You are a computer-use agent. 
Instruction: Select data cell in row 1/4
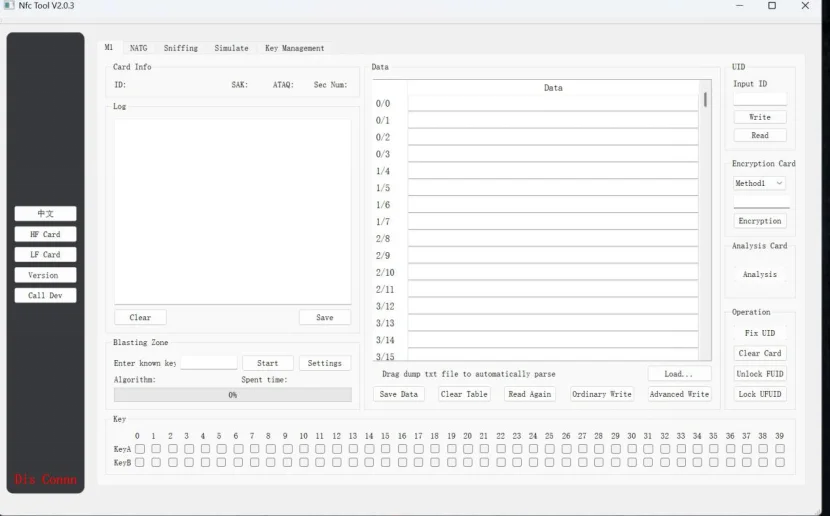[x=553, y=171]
